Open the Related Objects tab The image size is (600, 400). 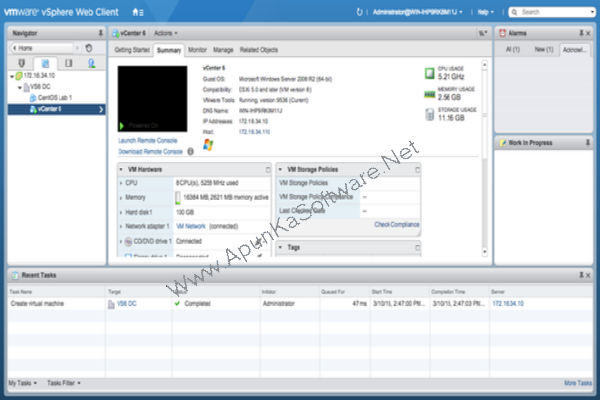(x=259, y=50)
